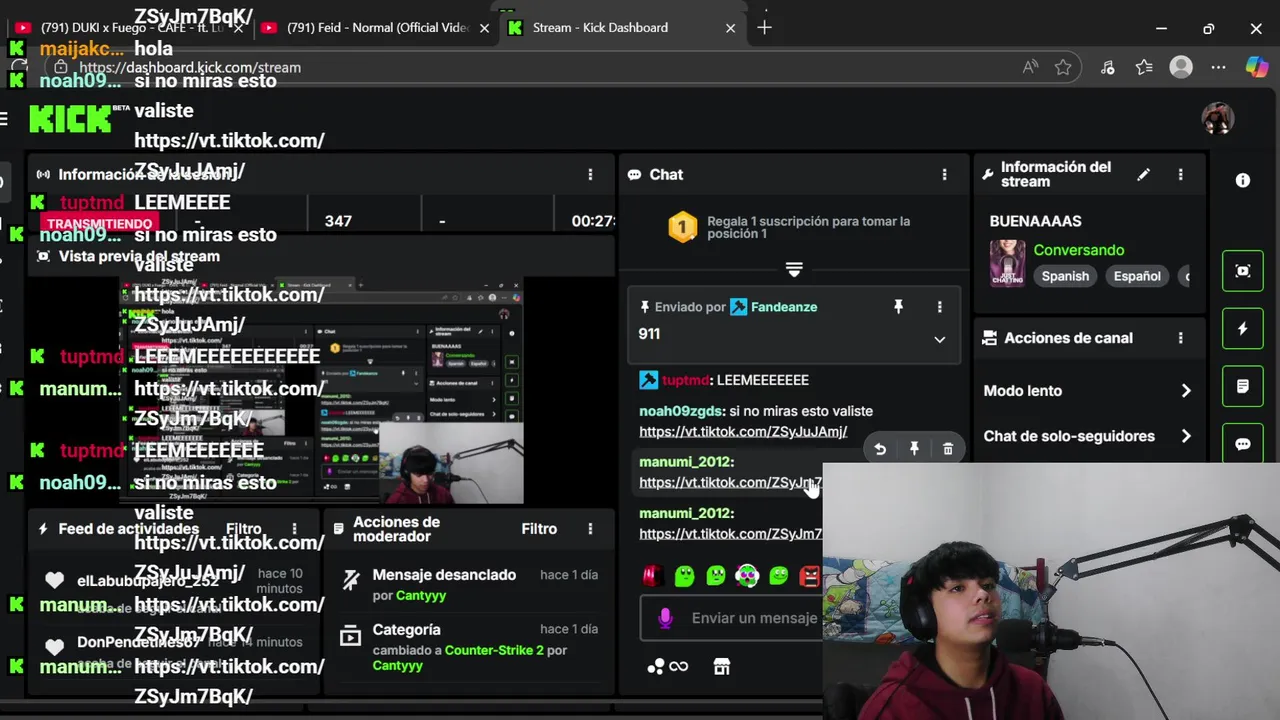Delete the hovered chat message
This screenshot has width=1280, height=720.
948,450
